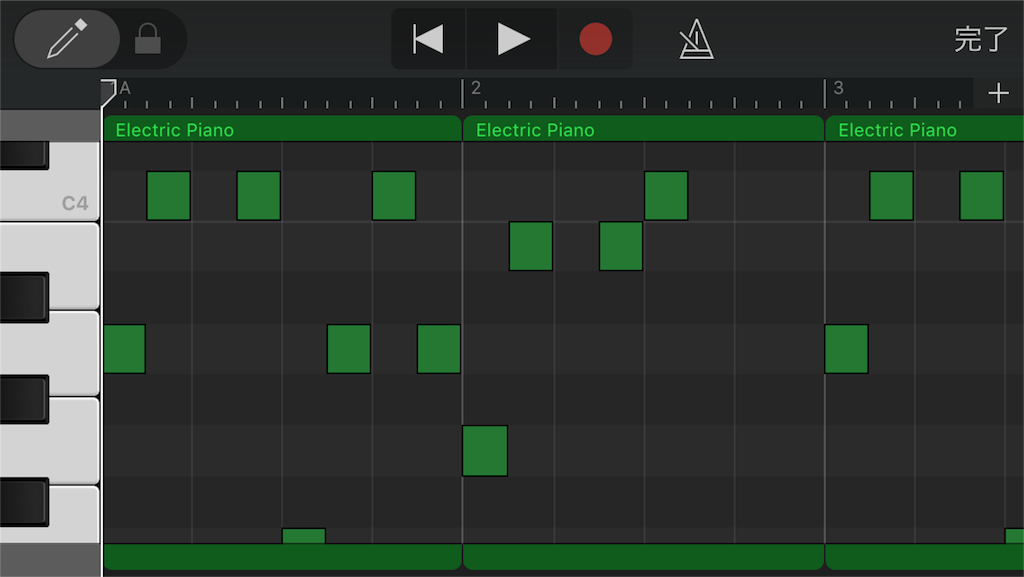Tap bar 2 on the ruler
Image resolution: width=1024 pixels, height=577 pixels.
point(475,88)
